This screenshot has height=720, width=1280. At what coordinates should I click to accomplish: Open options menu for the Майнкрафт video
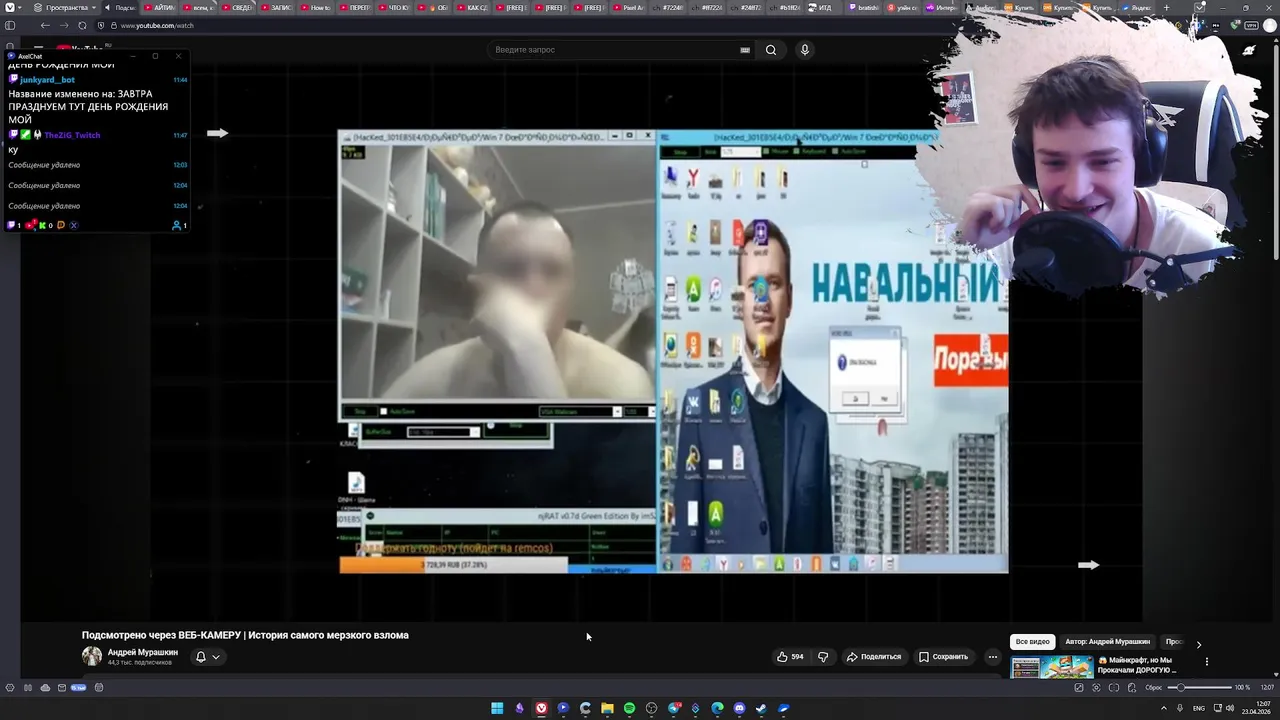[x=1206, y=661]
